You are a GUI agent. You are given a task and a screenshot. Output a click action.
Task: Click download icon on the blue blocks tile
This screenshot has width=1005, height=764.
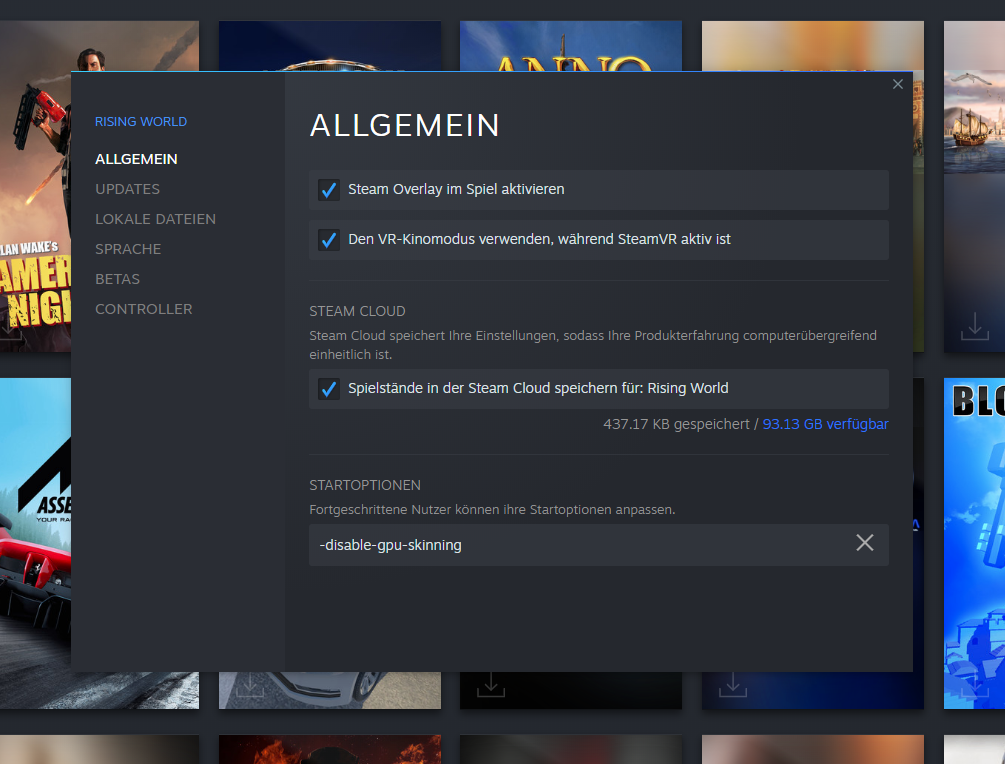[973, 685]
